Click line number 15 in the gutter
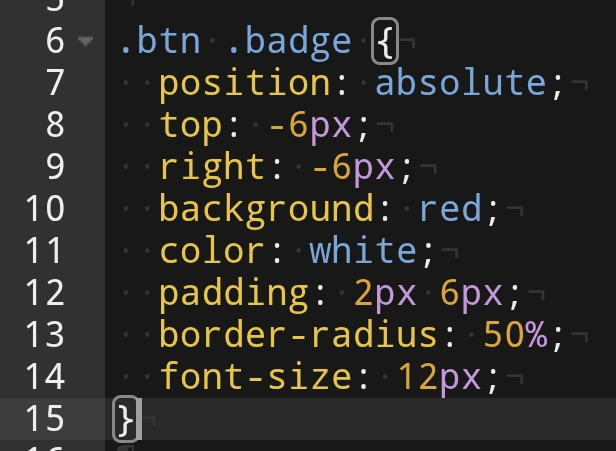 44,419
